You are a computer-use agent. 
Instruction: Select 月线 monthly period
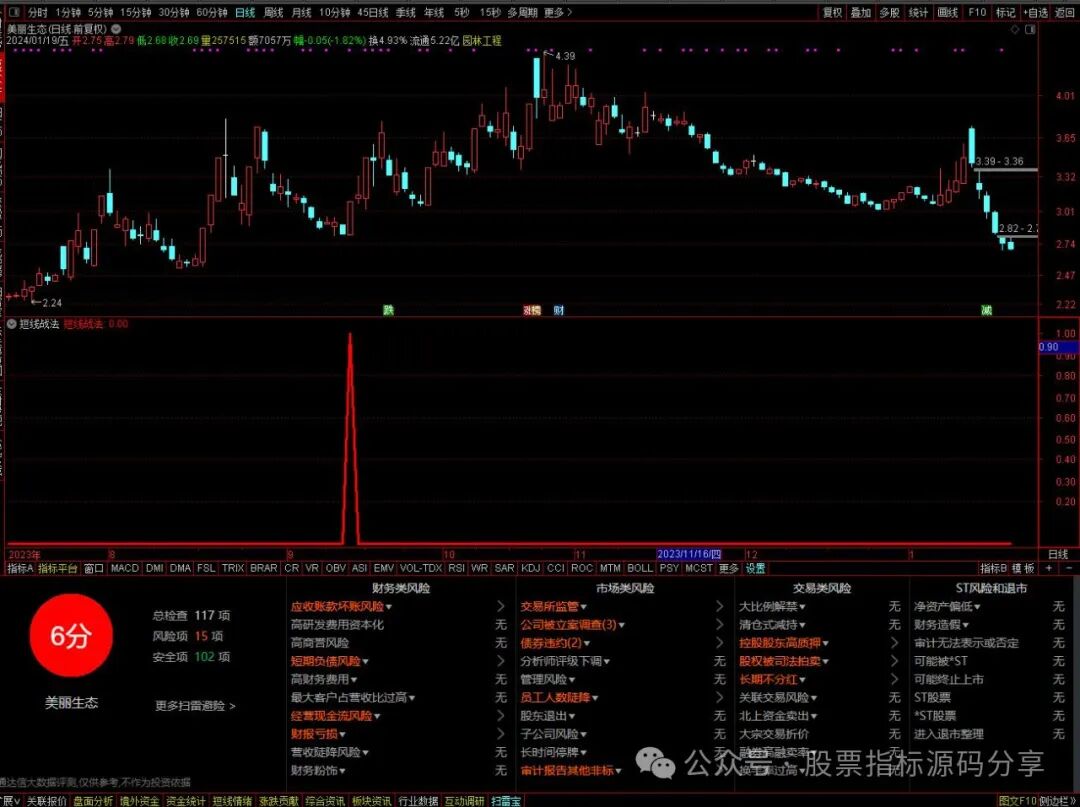(x=301, y=12)
